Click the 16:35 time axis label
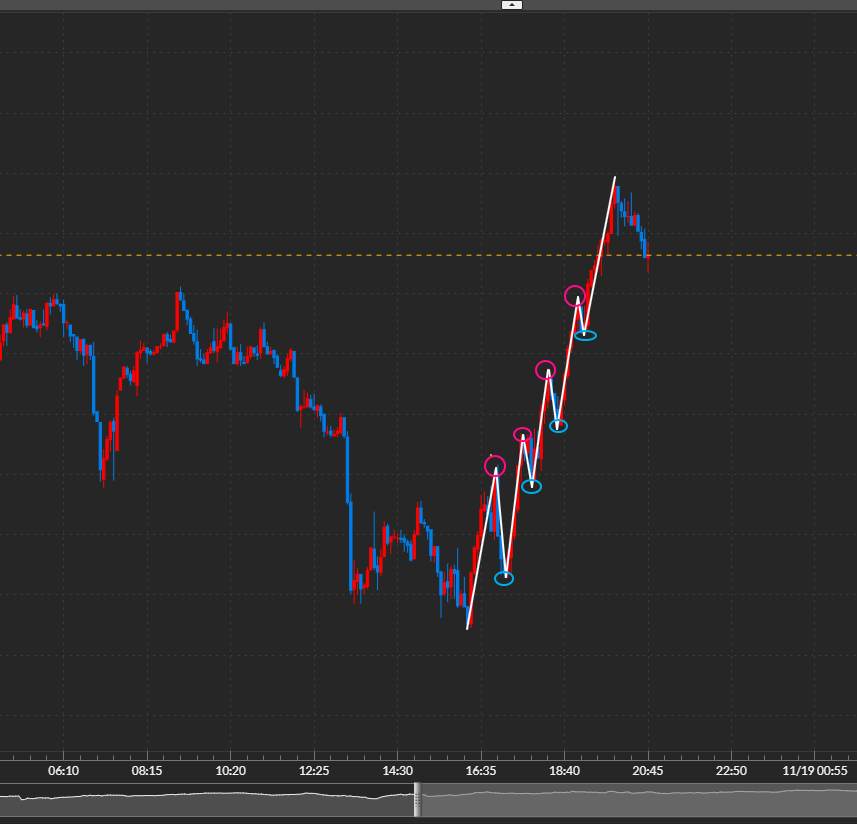857x825 pixels. (x=481, y=771)
